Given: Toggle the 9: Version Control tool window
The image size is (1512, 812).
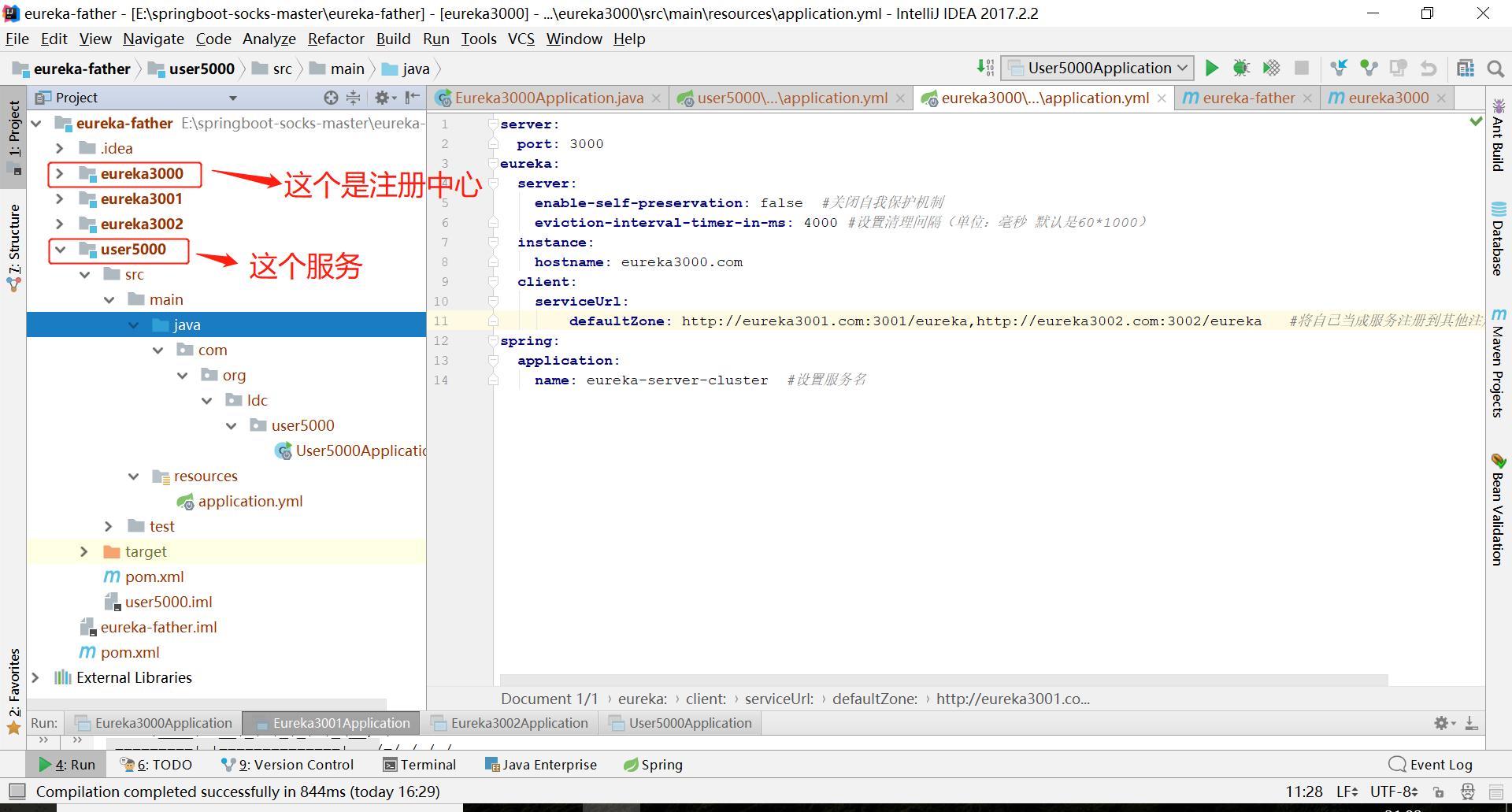Looking at the screenshot, I should 287,765.
